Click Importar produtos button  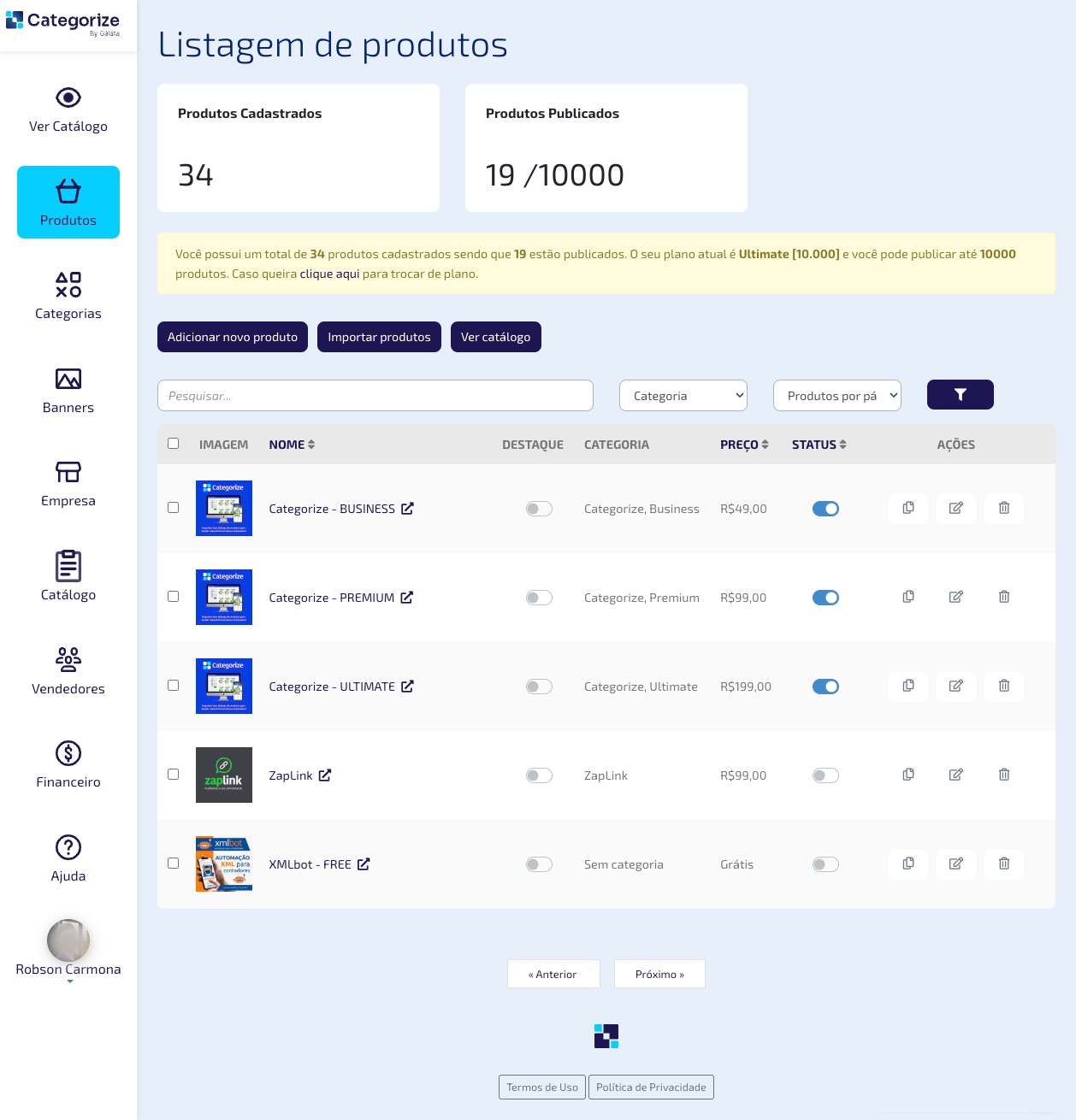pos(379,337)
